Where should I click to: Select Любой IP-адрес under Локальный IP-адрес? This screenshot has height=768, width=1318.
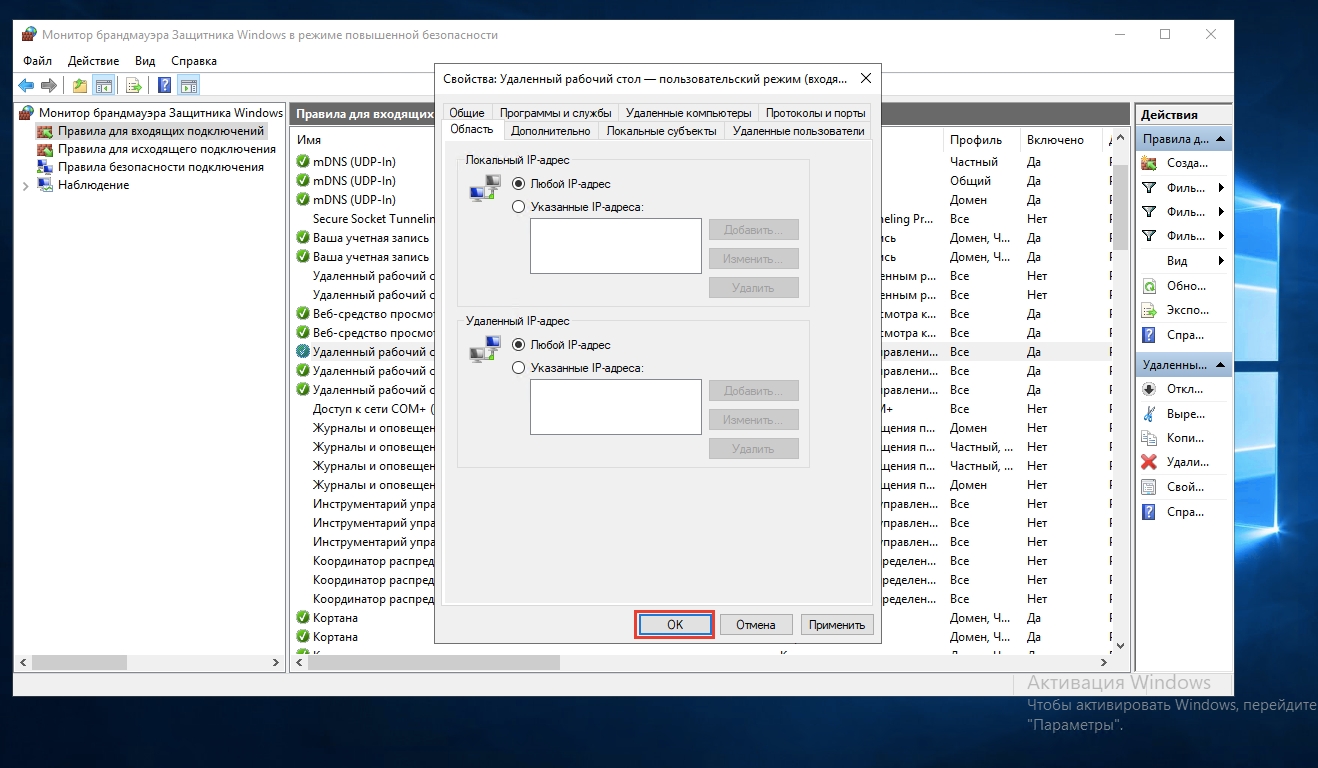(x=518, y=184)
